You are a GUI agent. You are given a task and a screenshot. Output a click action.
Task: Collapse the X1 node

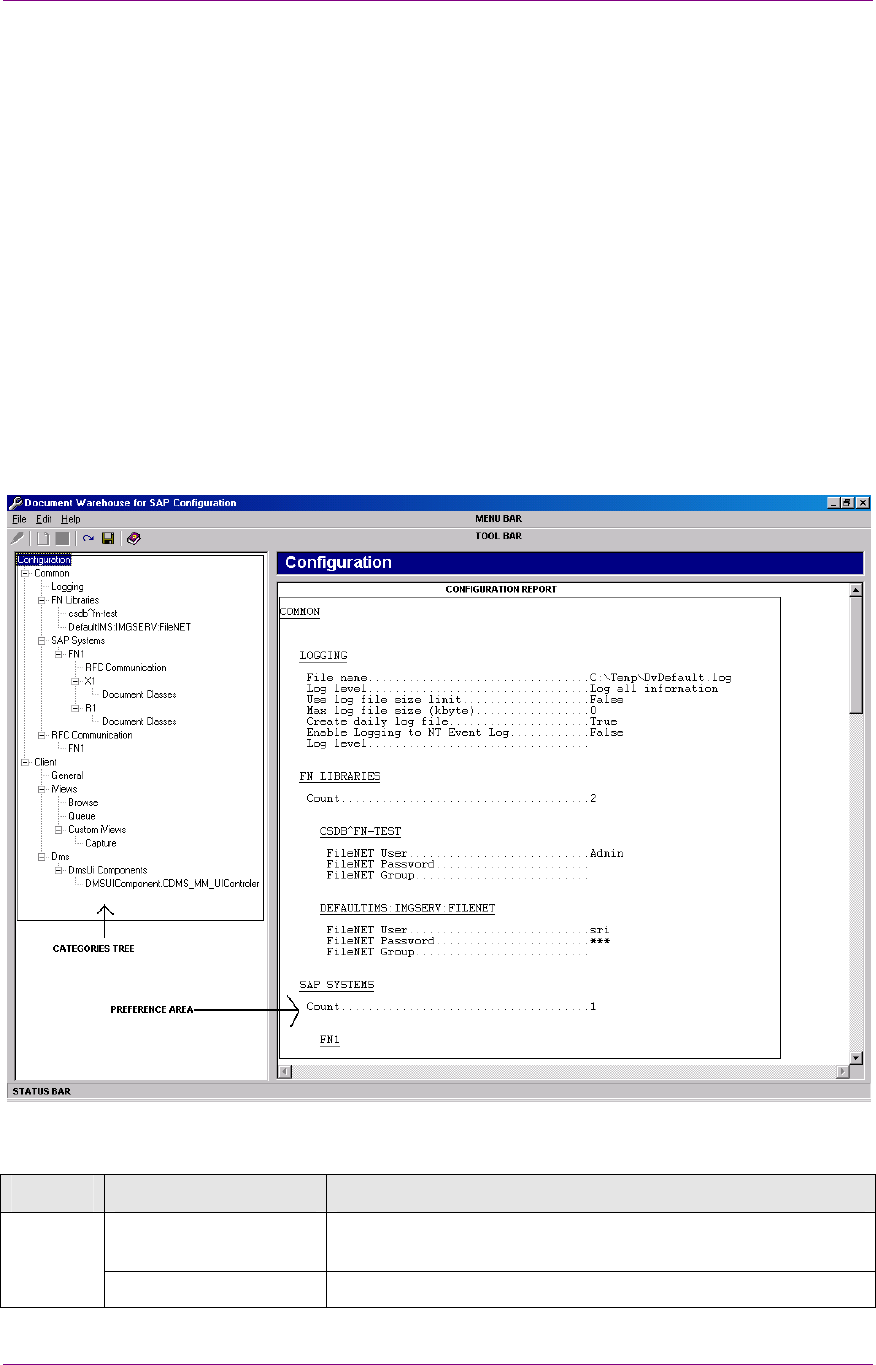pos(76,680)
